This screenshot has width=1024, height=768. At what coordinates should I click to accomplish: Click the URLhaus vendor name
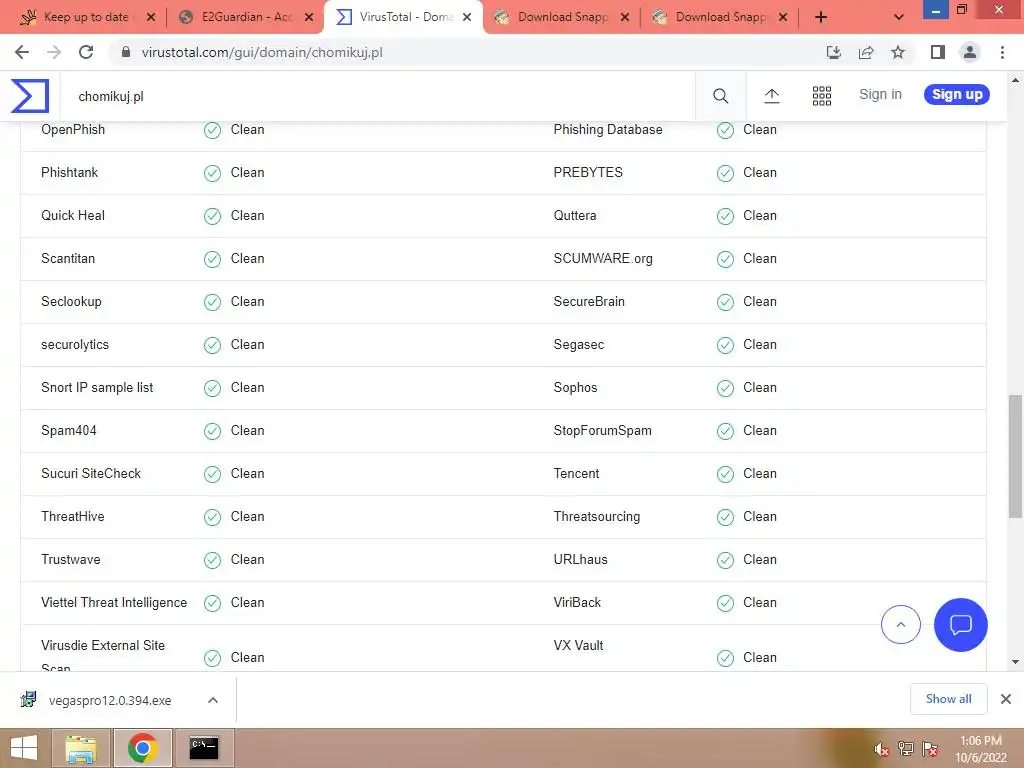pyautogui.click(x=581, y=559)
